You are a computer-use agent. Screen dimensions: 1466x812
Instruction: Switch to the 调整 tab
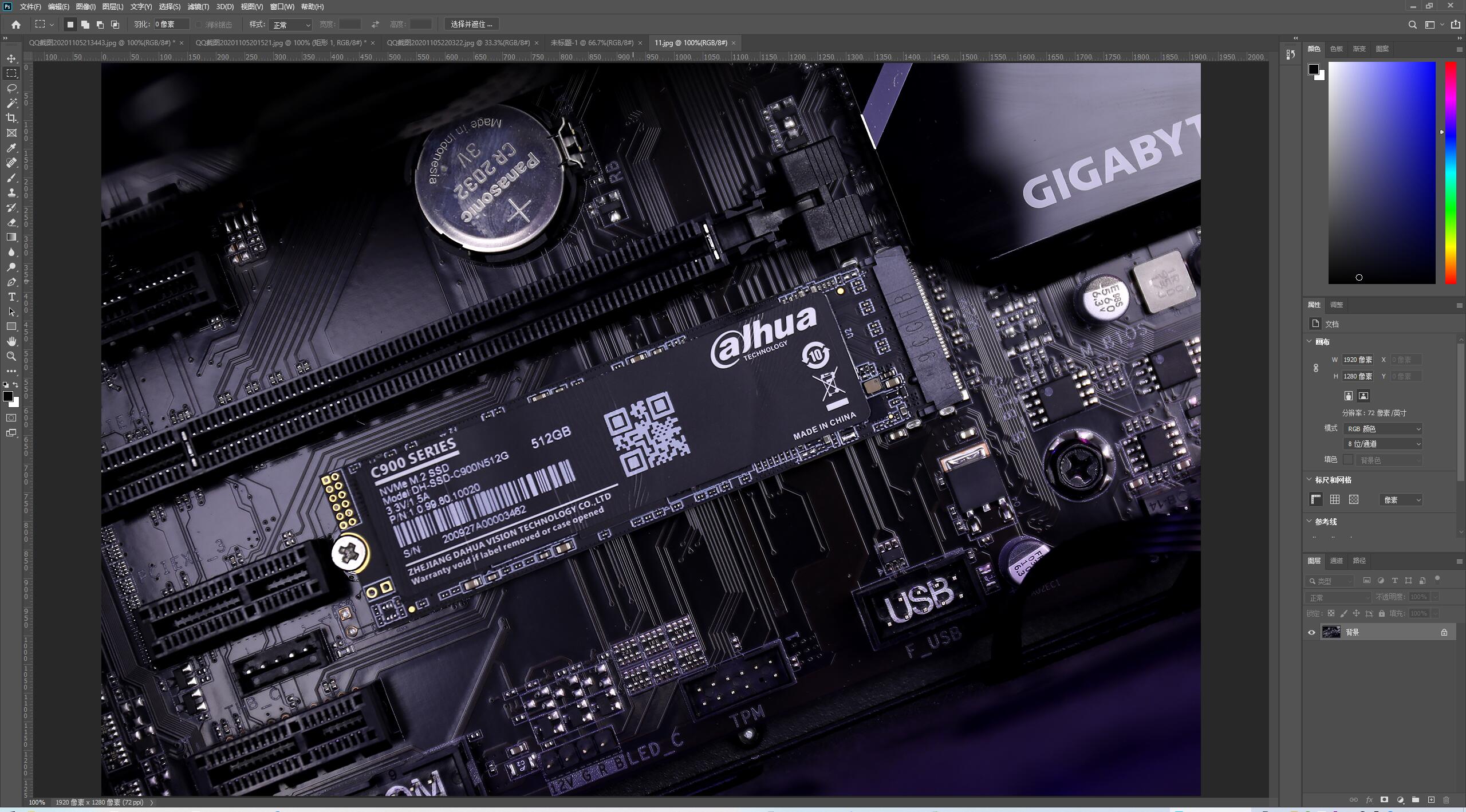(x=1336, y=305)
